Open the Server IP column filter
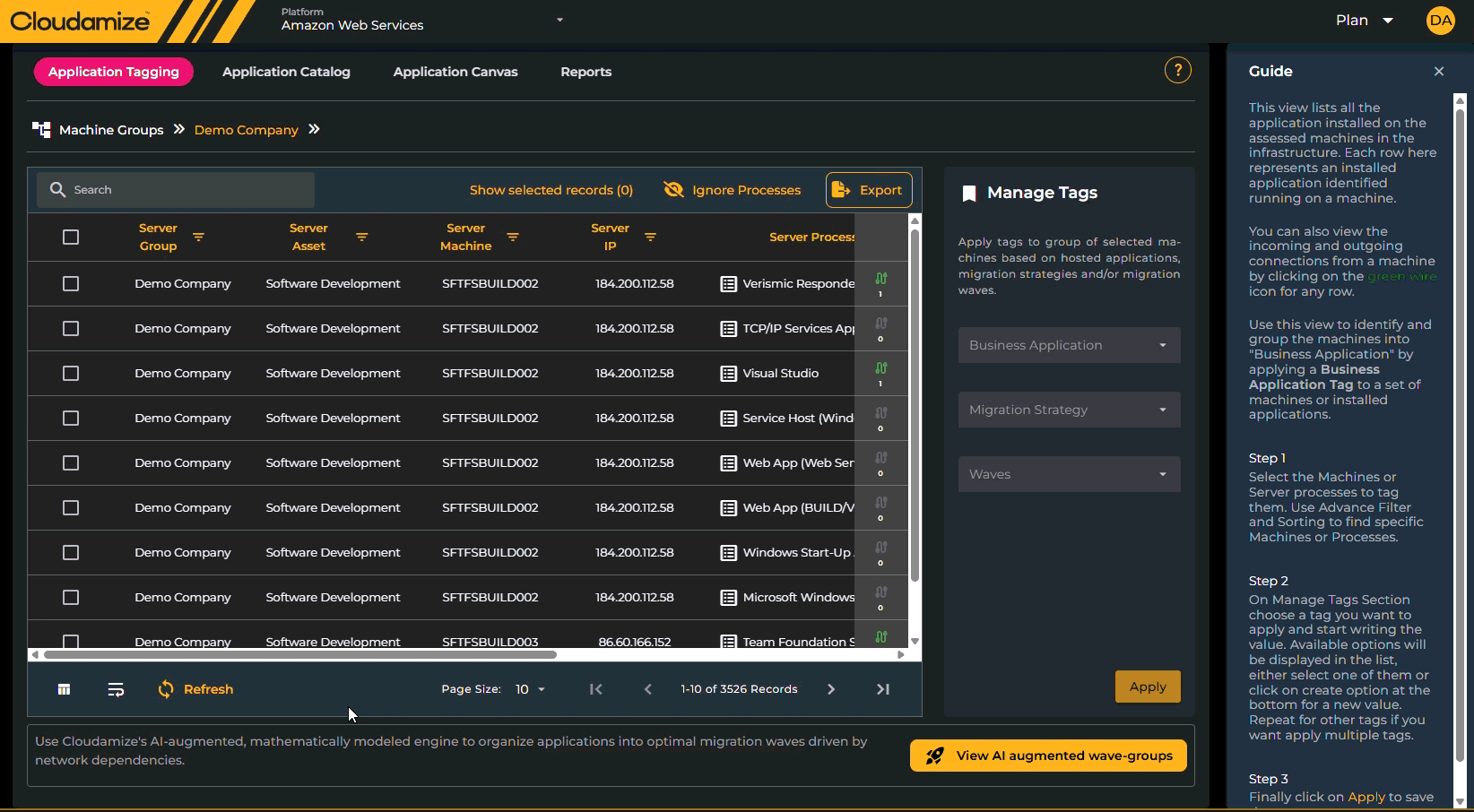 [651, 238]
